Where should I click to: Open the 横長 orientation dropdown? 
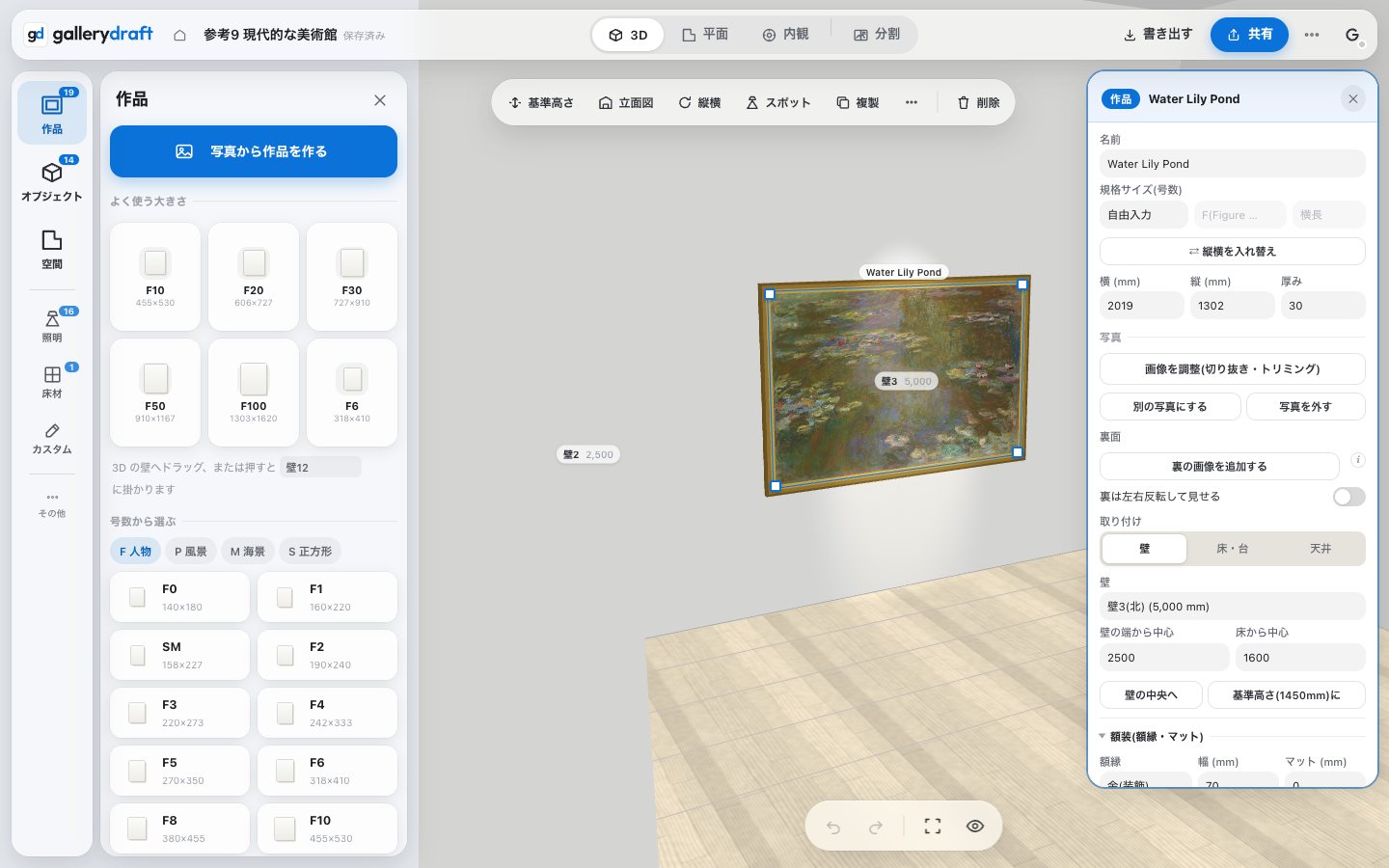click(1329, 215)
